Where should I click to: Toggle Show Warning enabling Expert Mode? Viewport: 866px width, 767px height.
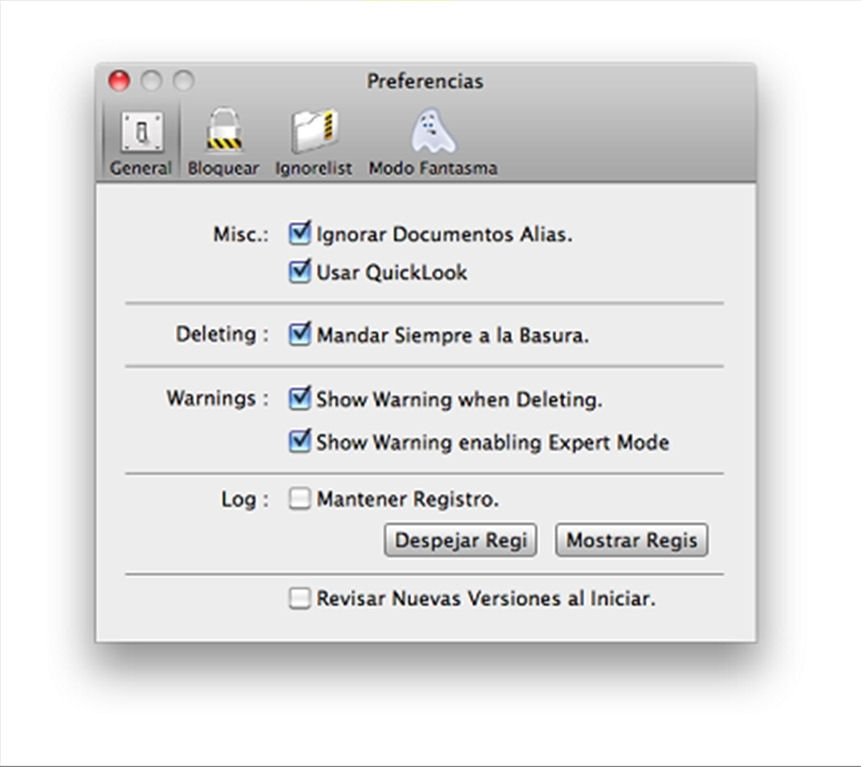pyautogui.click(x=300, y=441)
